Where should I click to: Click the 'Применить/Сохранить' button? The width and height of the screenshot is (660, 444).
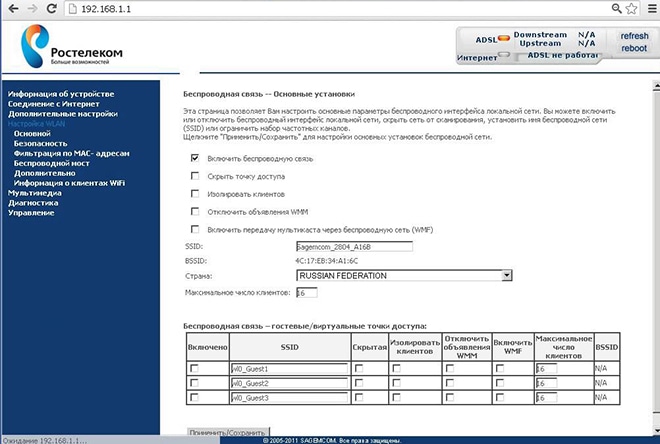[x=221, y=431]
